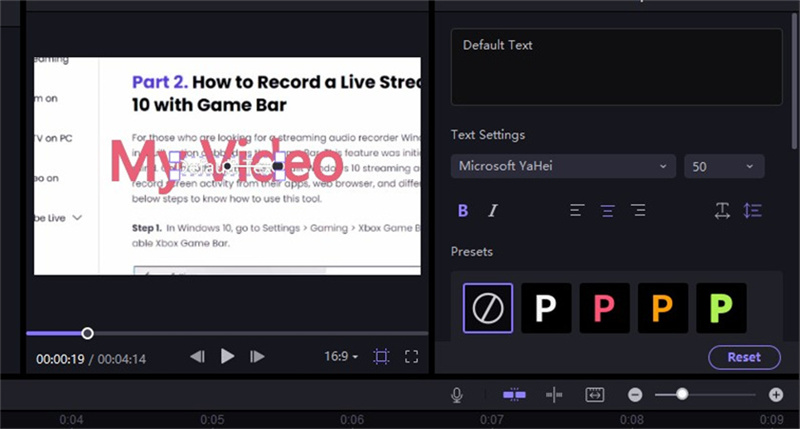
Task: Click the timeline zoom slider handle
Action: pos(682,395)
